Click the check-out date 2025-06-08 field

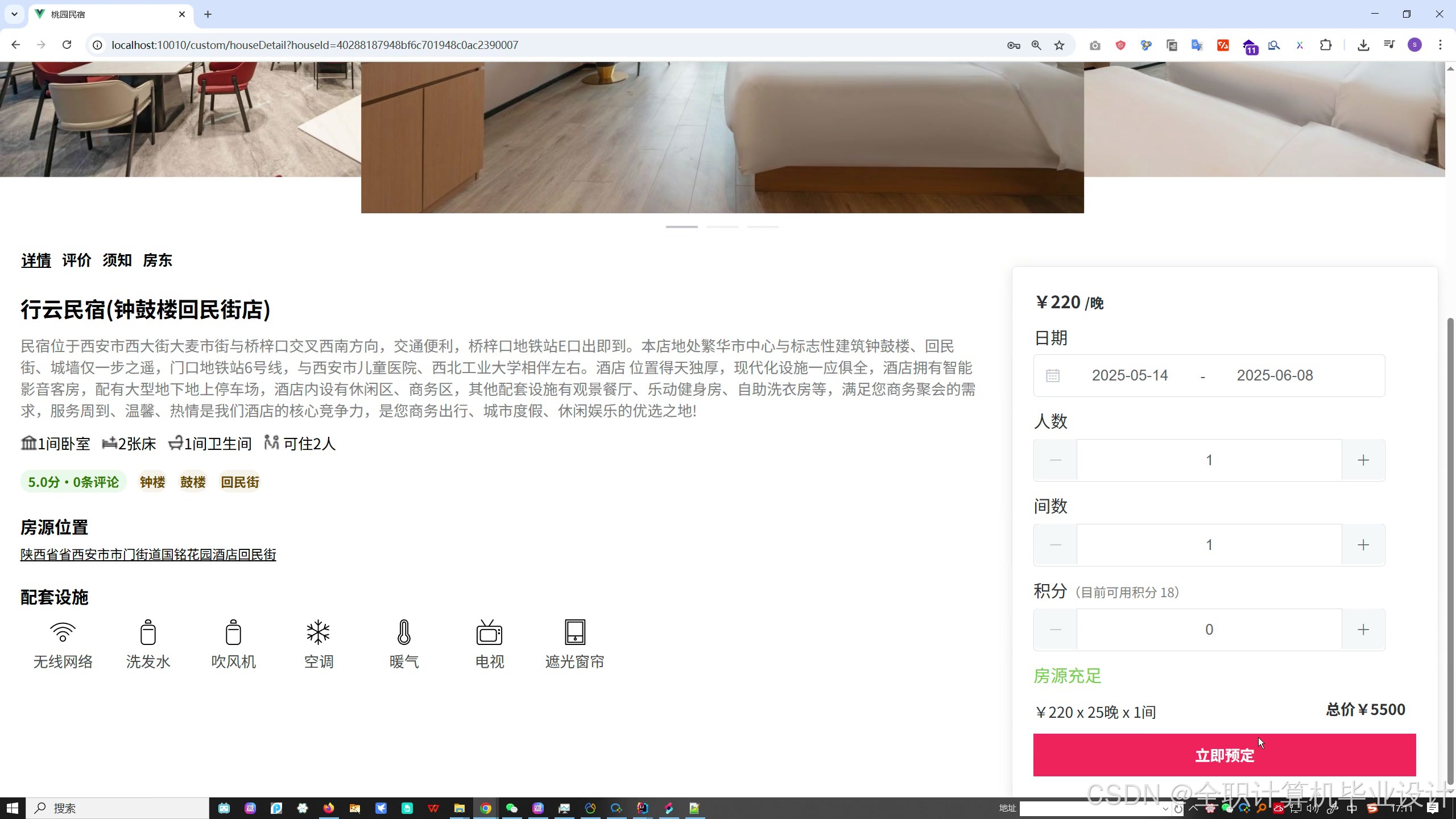pos(1275,375)
